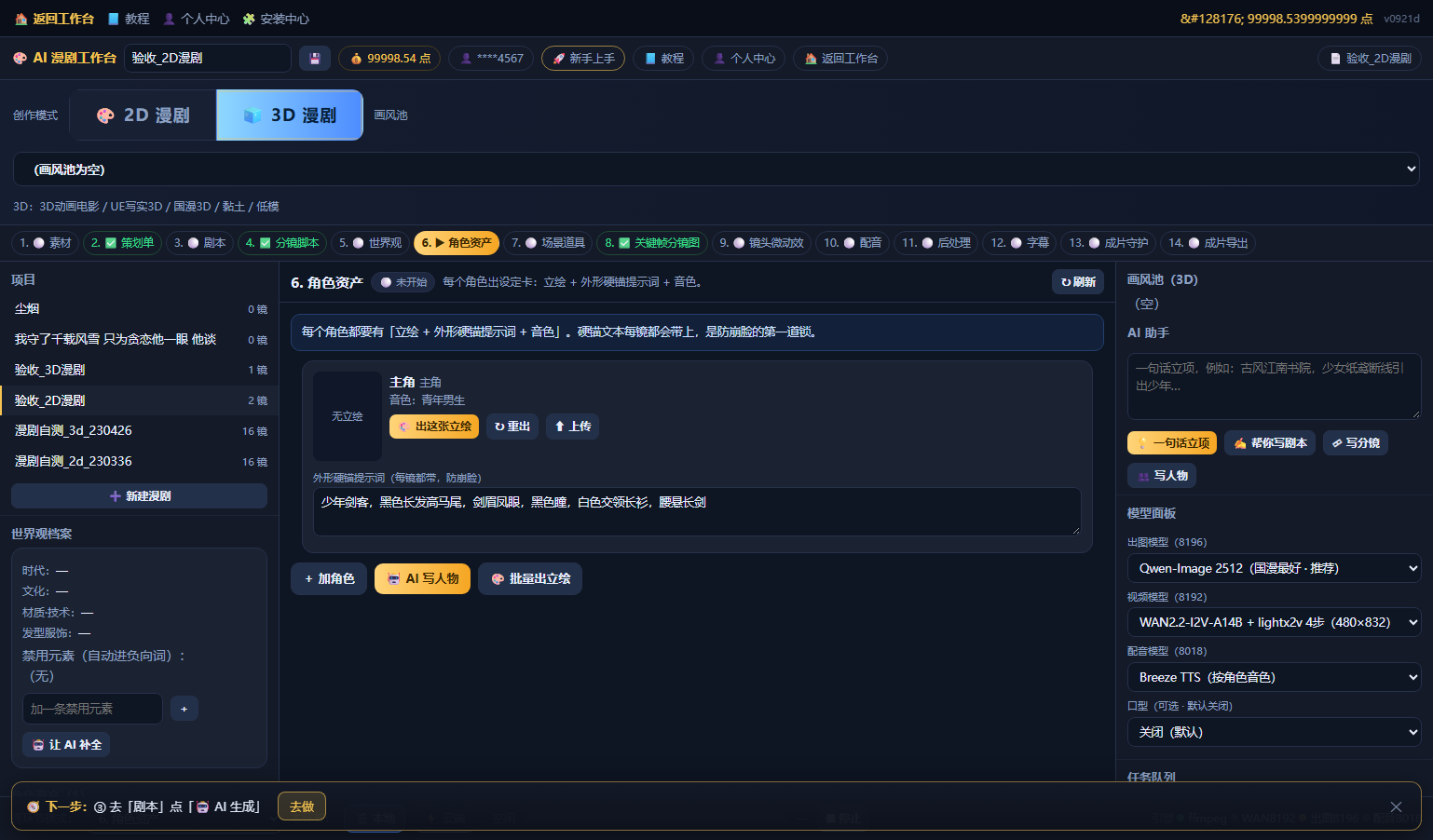Close the next-step hint bar
This screenshot has width=1433, height=840.
tap(1396, 806)
